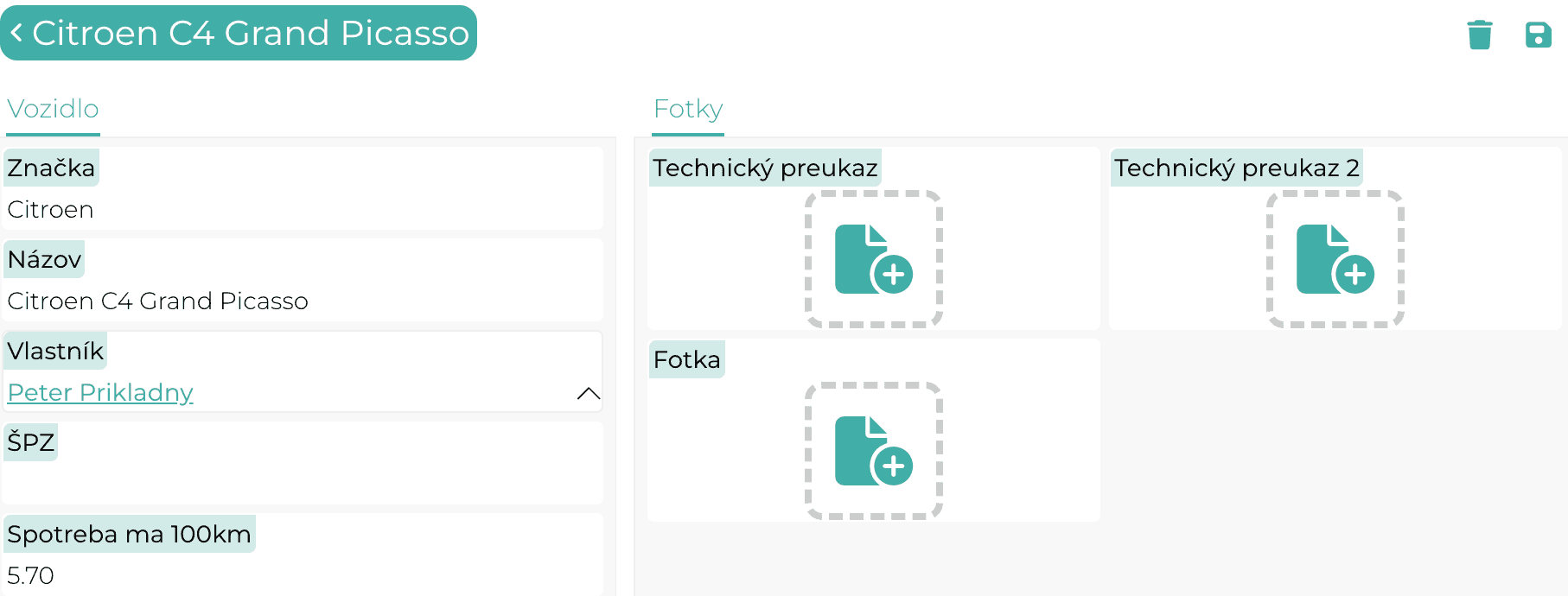
Task: Collapse the Vlastník dropdown chevron
Action: pyautogui.click(x=588, y=393)
